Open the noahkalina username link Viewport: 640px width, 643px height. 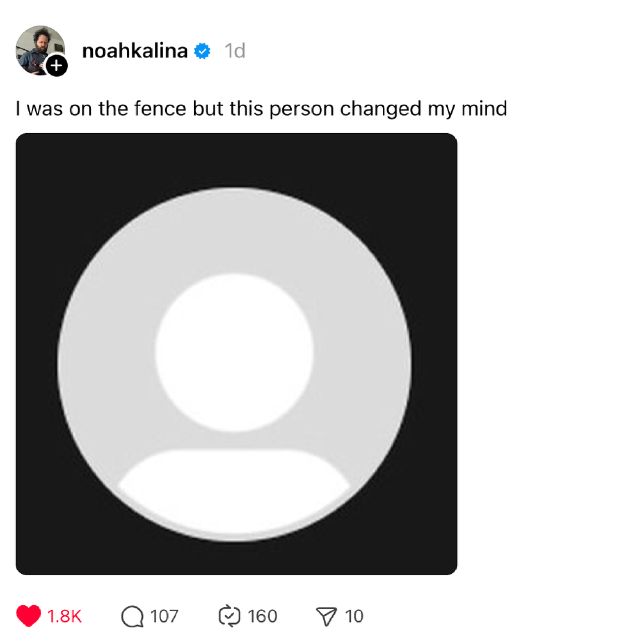click(x=135, y=51)
